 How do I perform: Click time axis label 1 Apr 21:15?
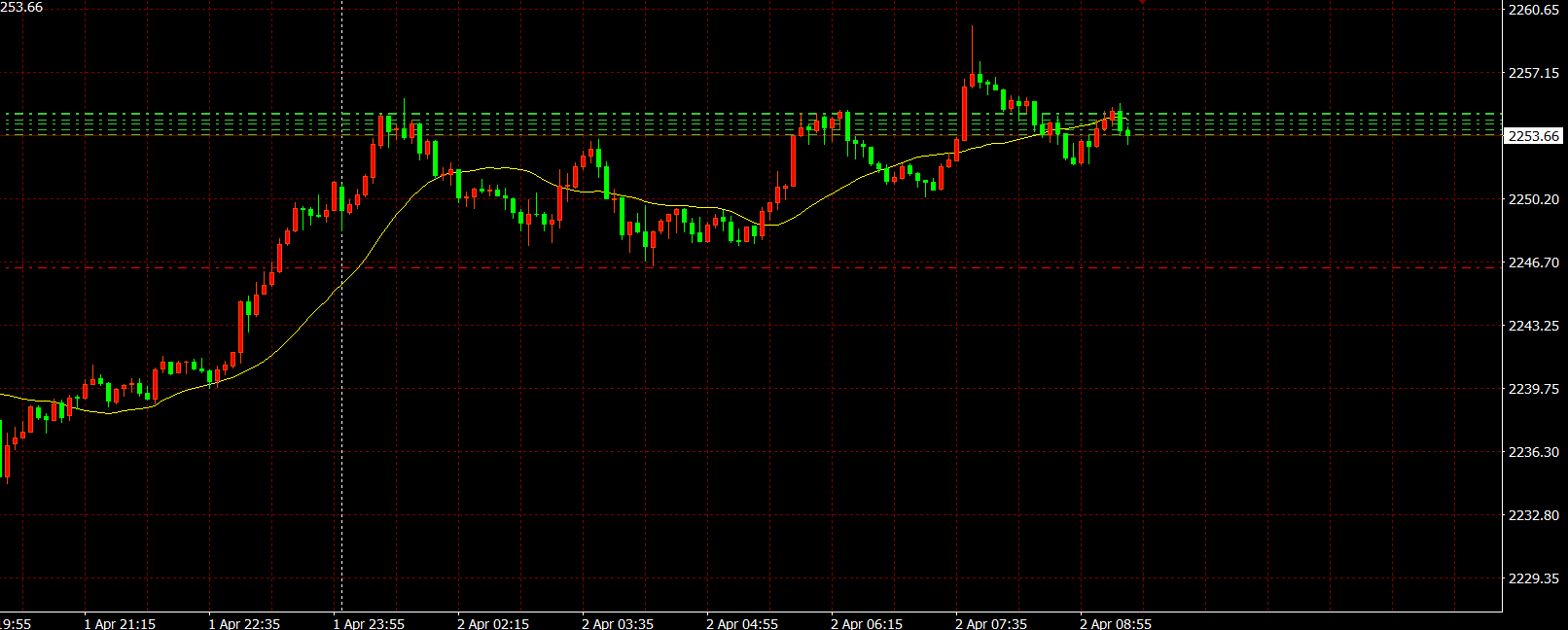(x=120, y=623)
